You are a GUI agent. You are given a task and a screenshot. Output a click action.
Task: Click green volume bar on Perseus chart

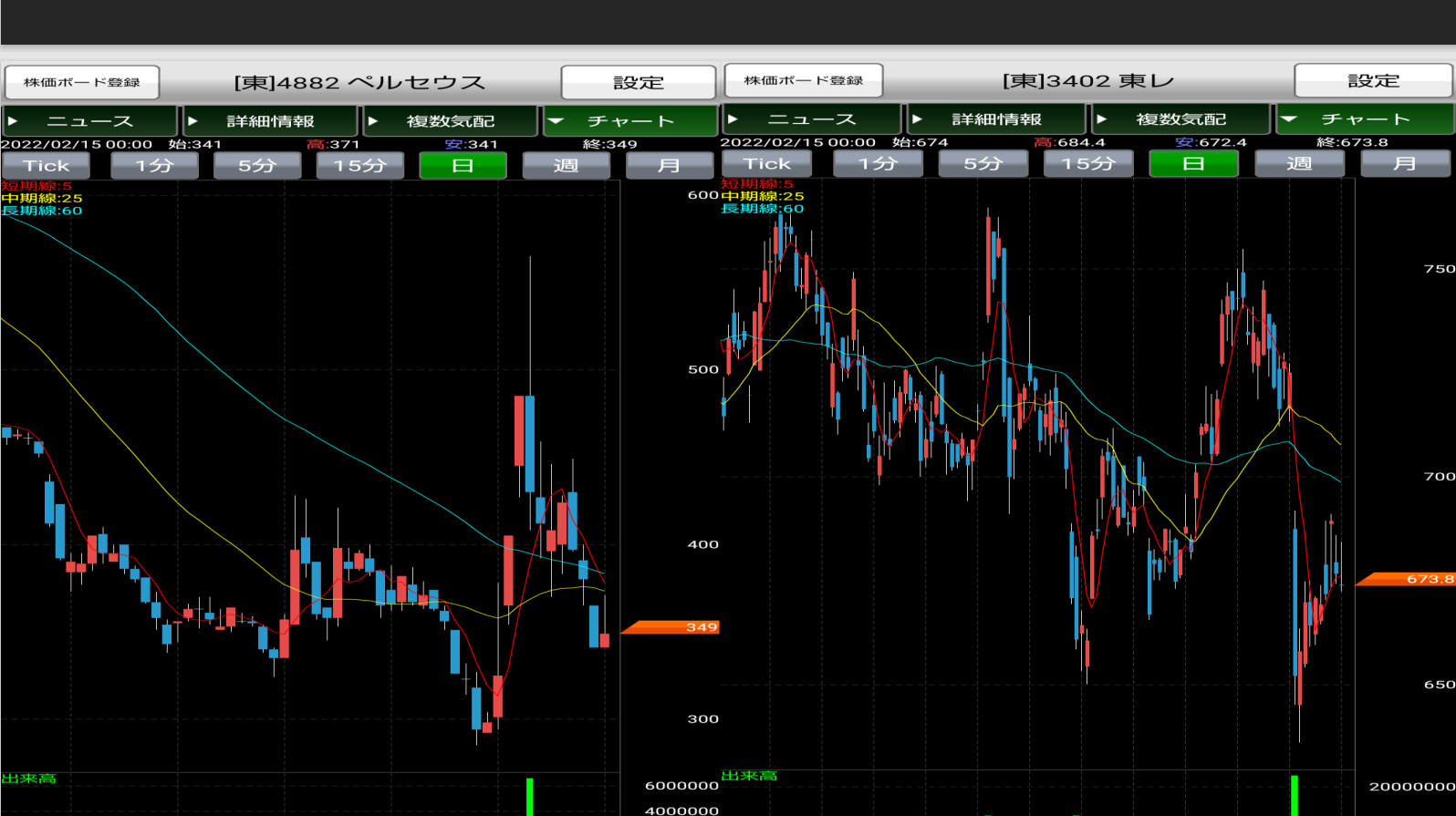pos(529,797)
